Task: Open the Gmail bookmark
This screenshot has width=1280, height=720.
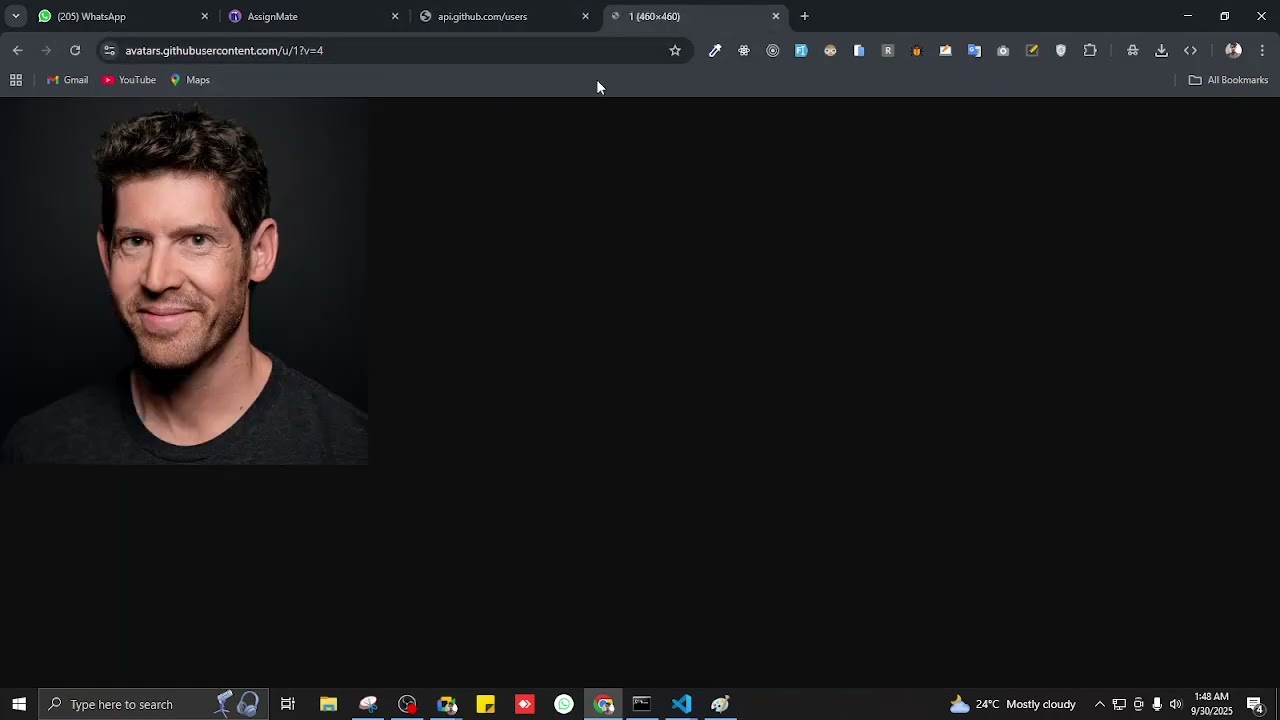Action: click(67, 80)
